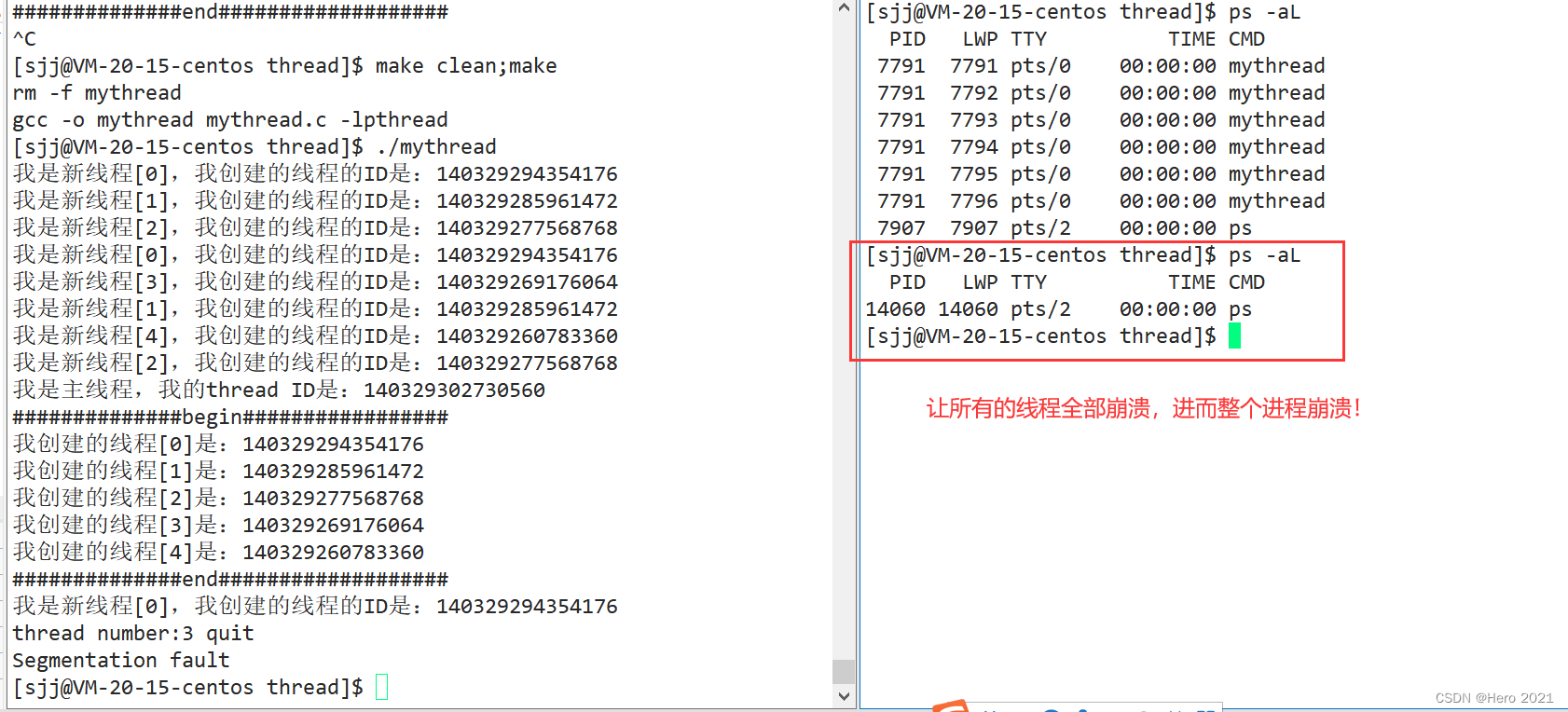Image resolution: width=1568 pixels, height=712 pixels.
Task: Click the ps row with PID 7907
Action: pyautogui.click(x=1065, y=228)
